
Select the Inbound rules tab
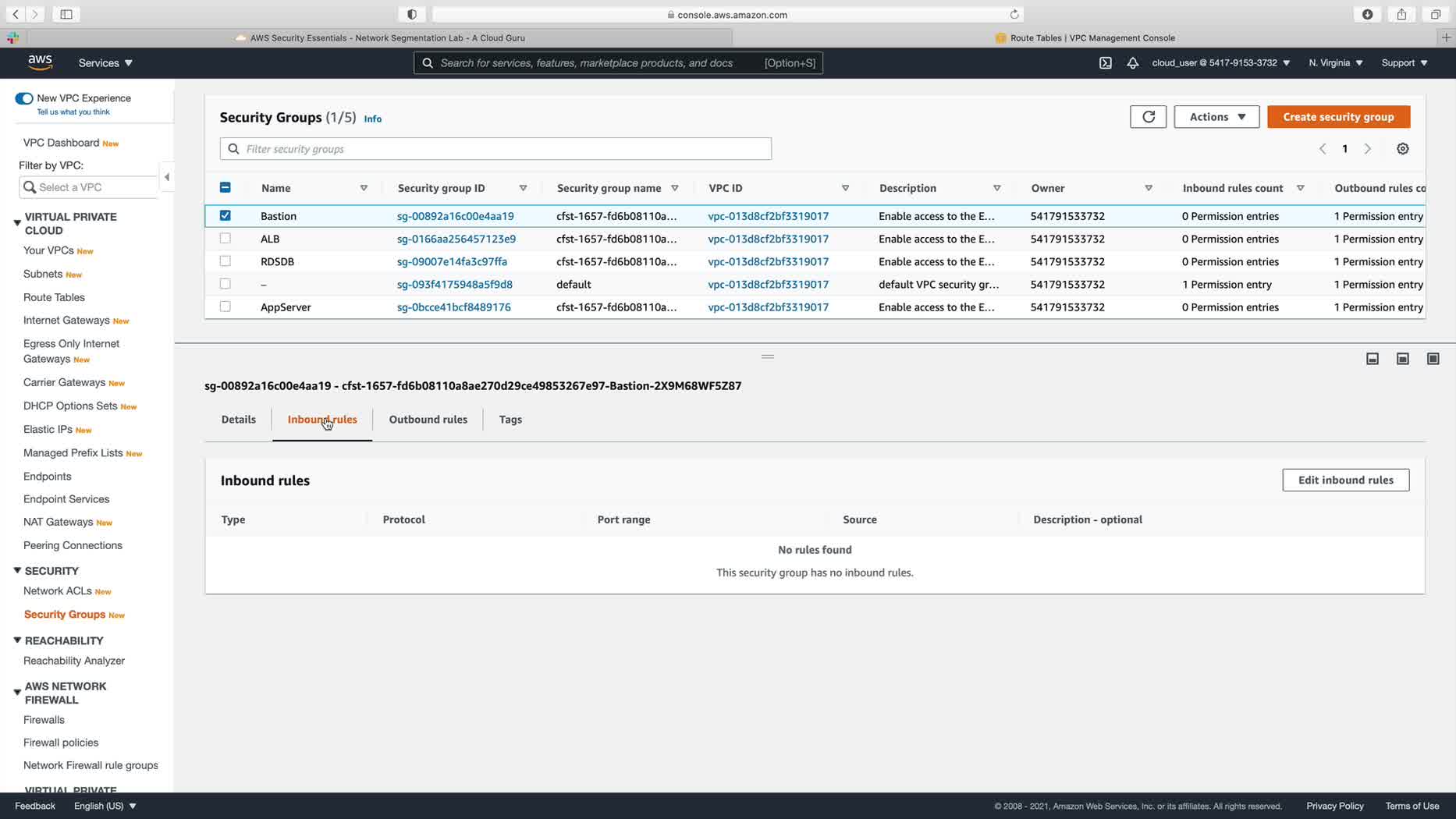pos(322,420)
